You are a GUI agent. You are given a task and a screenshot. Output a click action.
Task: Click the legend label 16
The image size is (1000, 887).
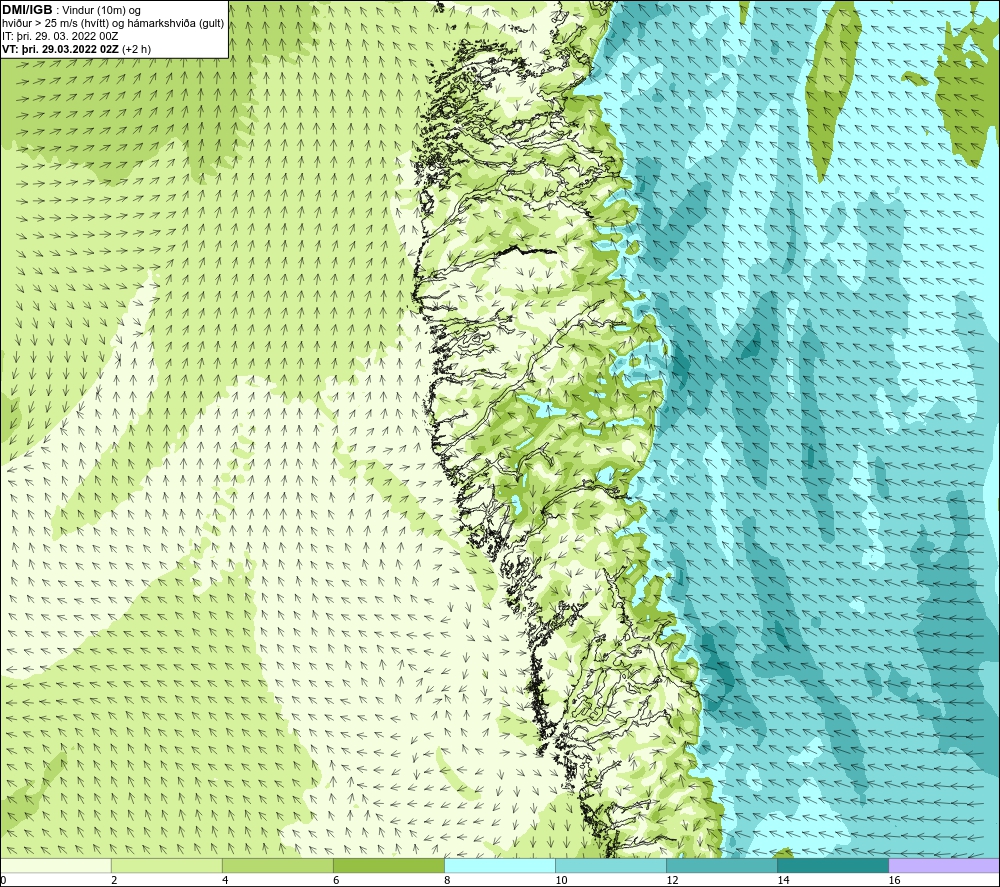[893, 880]
